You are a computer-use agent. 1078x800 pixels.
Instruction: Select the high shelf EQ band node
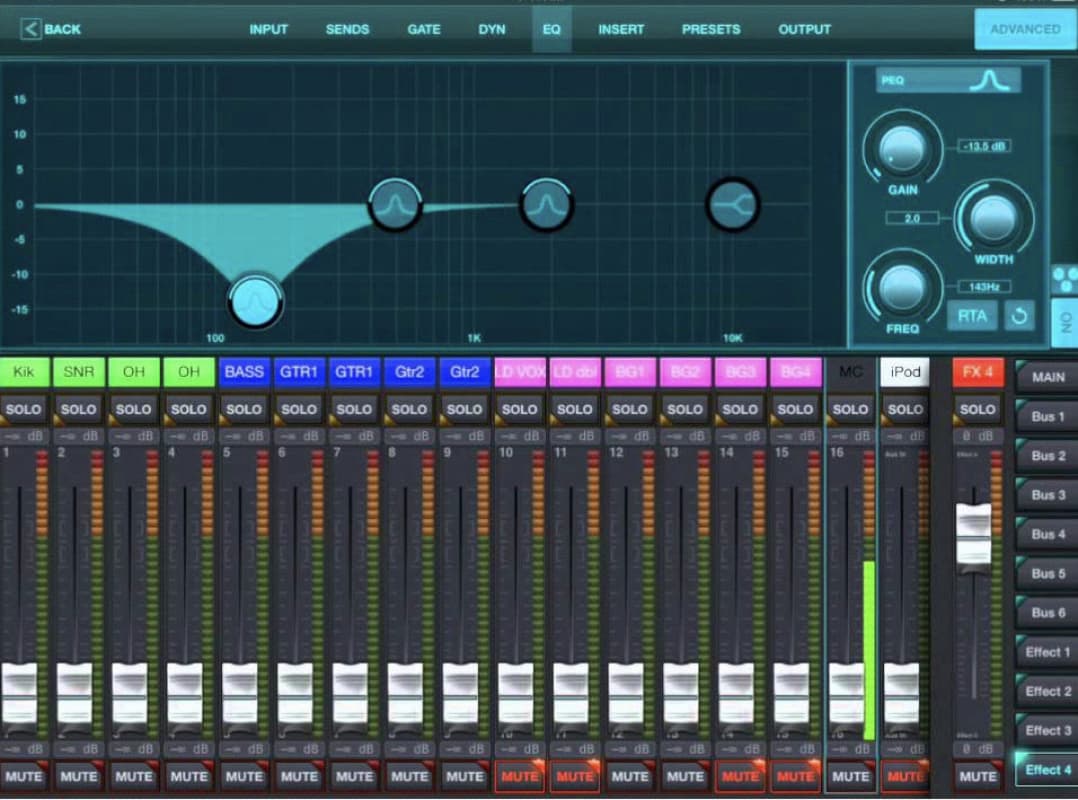(x=733, y=204)
